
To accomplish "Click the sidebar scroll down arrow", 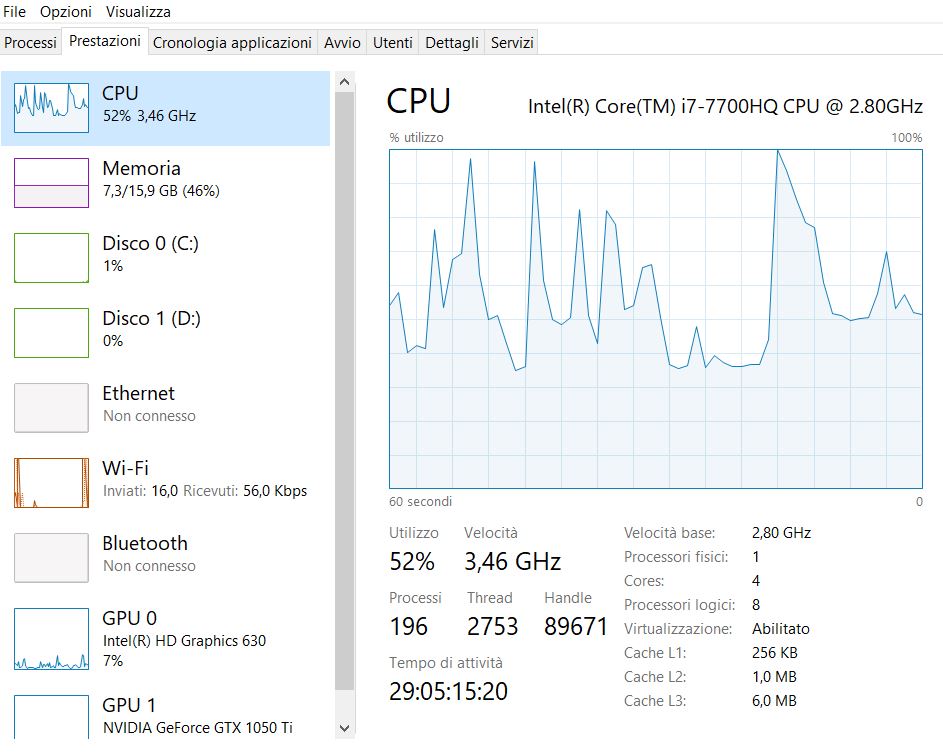I will pos(345,728).
